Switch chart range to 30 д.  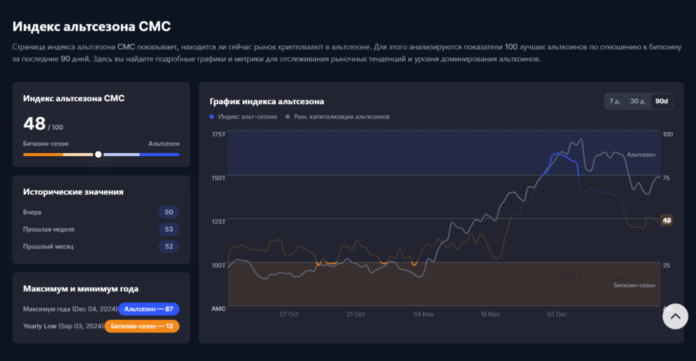(x=638, y=101)
